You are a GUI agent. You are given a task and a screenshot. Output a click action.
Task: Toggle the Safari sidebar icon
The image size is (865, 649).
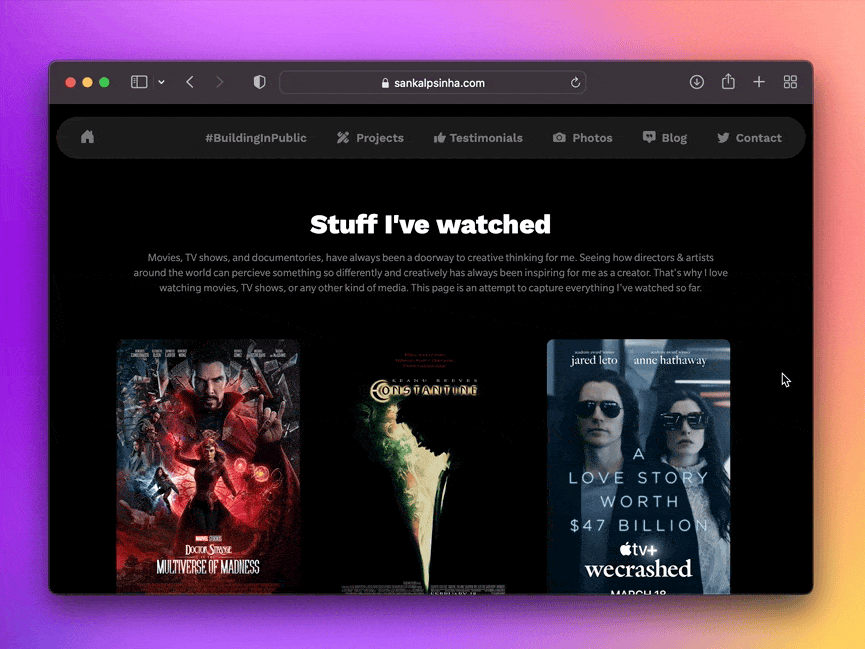138,82
